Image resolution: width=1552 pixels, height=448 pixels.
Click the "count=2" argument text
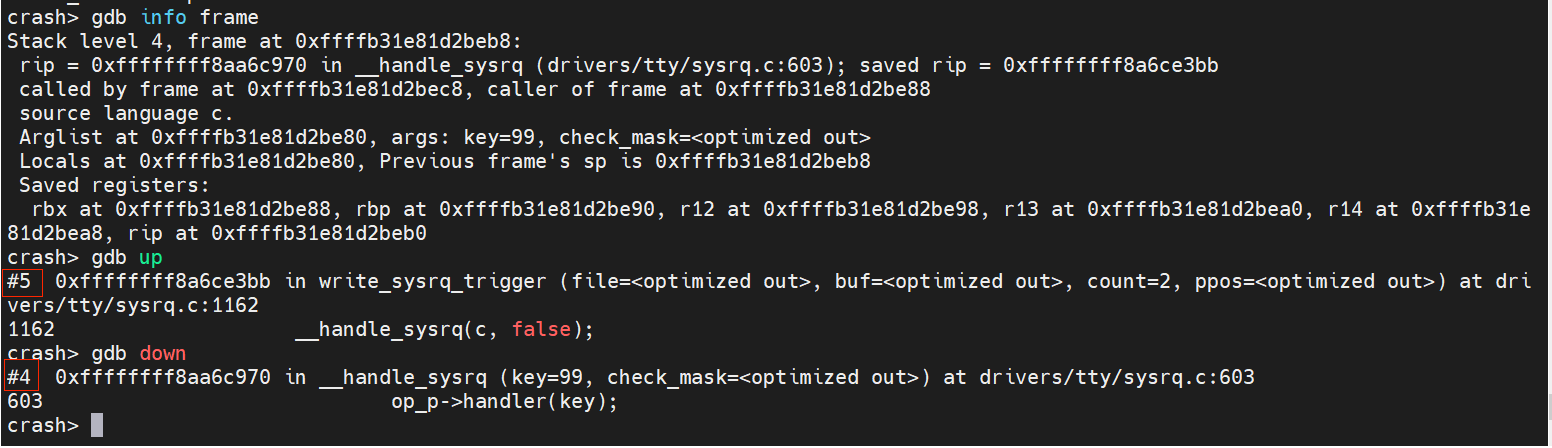click(x=1142, y=281)
